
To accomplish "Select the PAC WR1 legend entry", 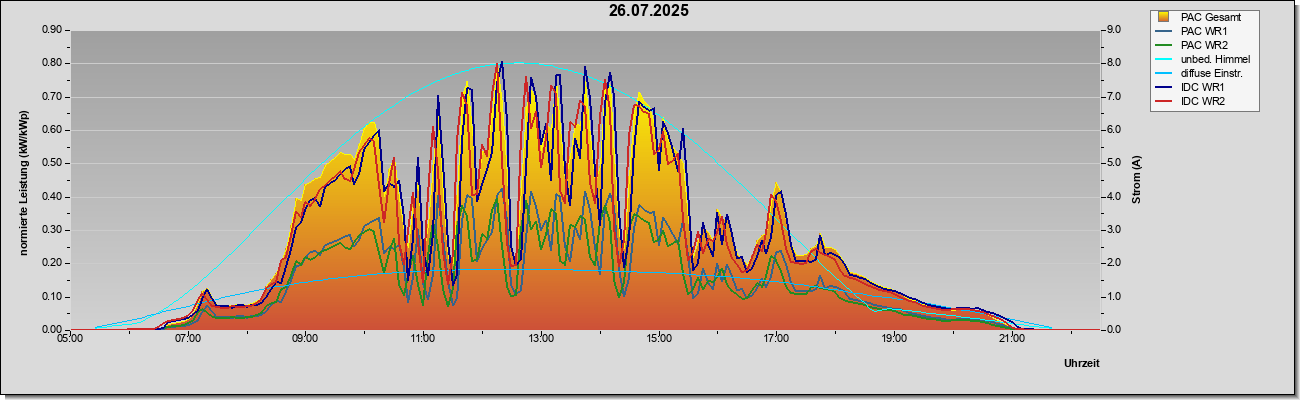I will pyautogui.click(x=1204, y=31).
